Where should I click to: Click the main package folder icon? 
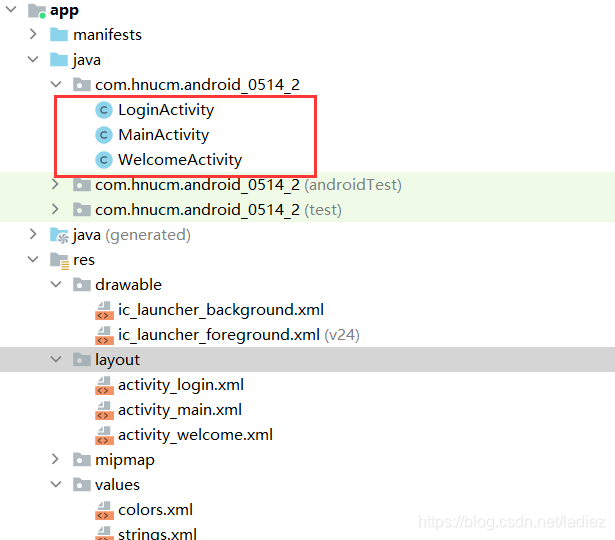(x=82, y=84)
